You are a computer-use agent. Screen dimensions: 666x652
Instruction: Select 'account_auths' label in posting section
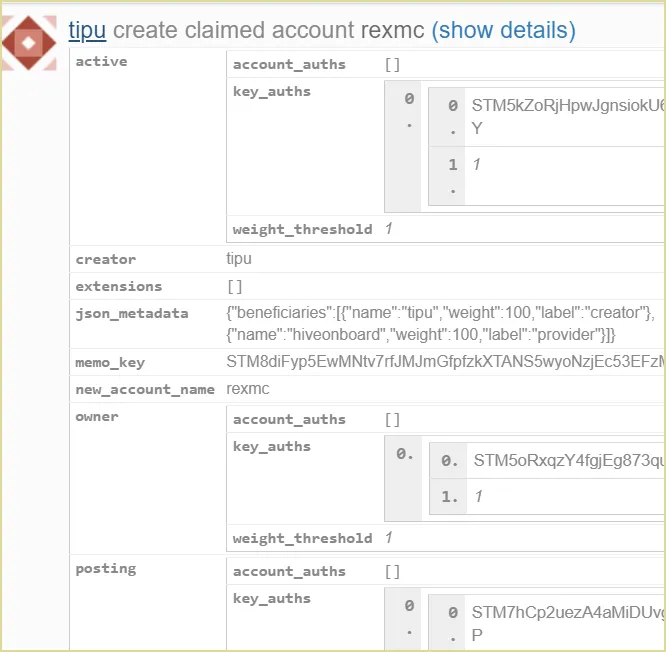tap(289, 572)
